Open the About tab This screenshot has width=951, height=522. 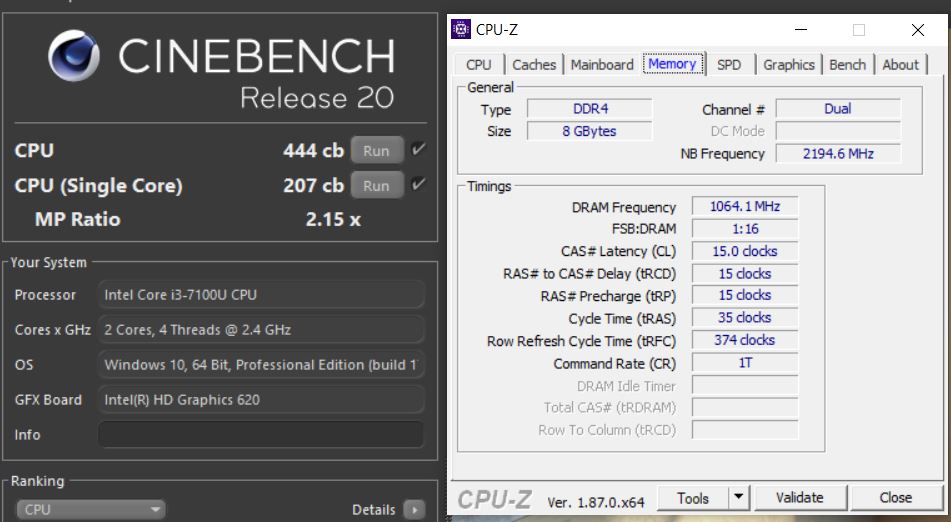coord(901,65)
